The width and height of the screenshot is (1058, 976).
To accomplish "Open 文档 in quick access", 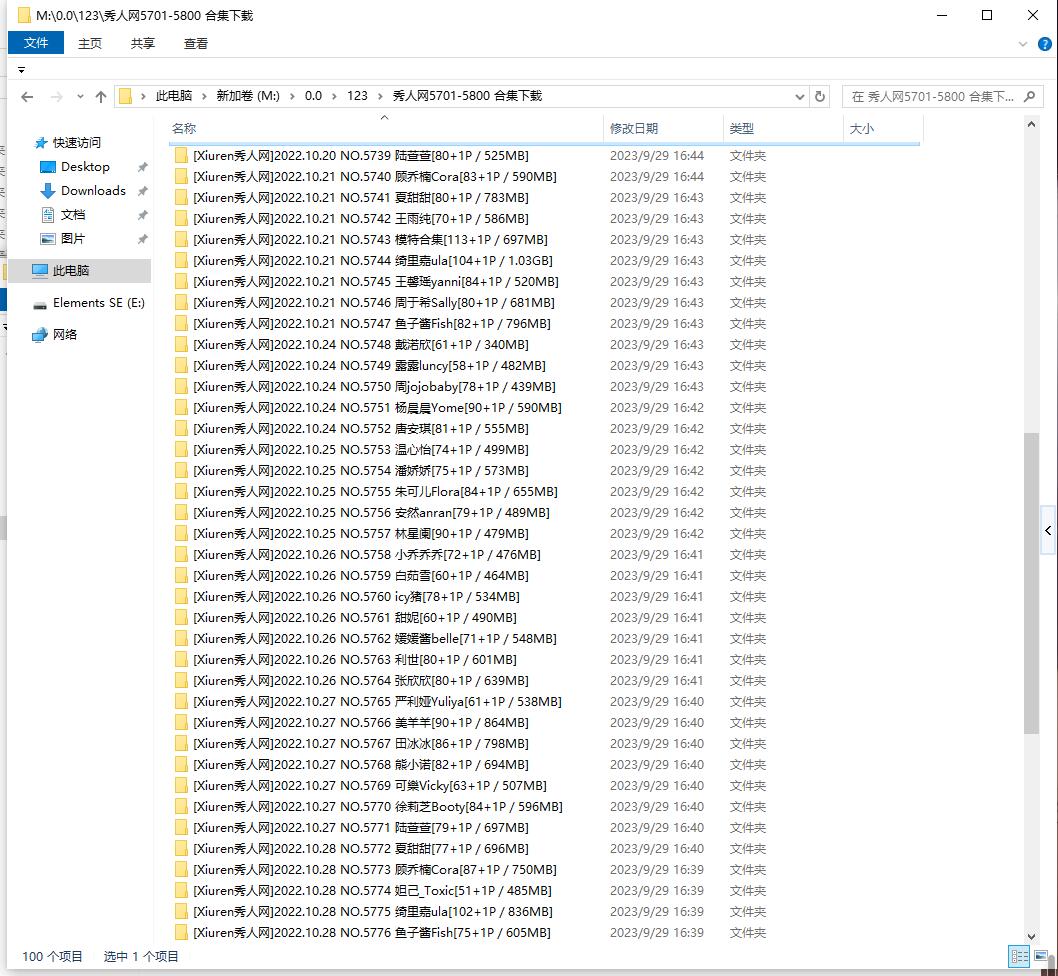I will 73,215.
